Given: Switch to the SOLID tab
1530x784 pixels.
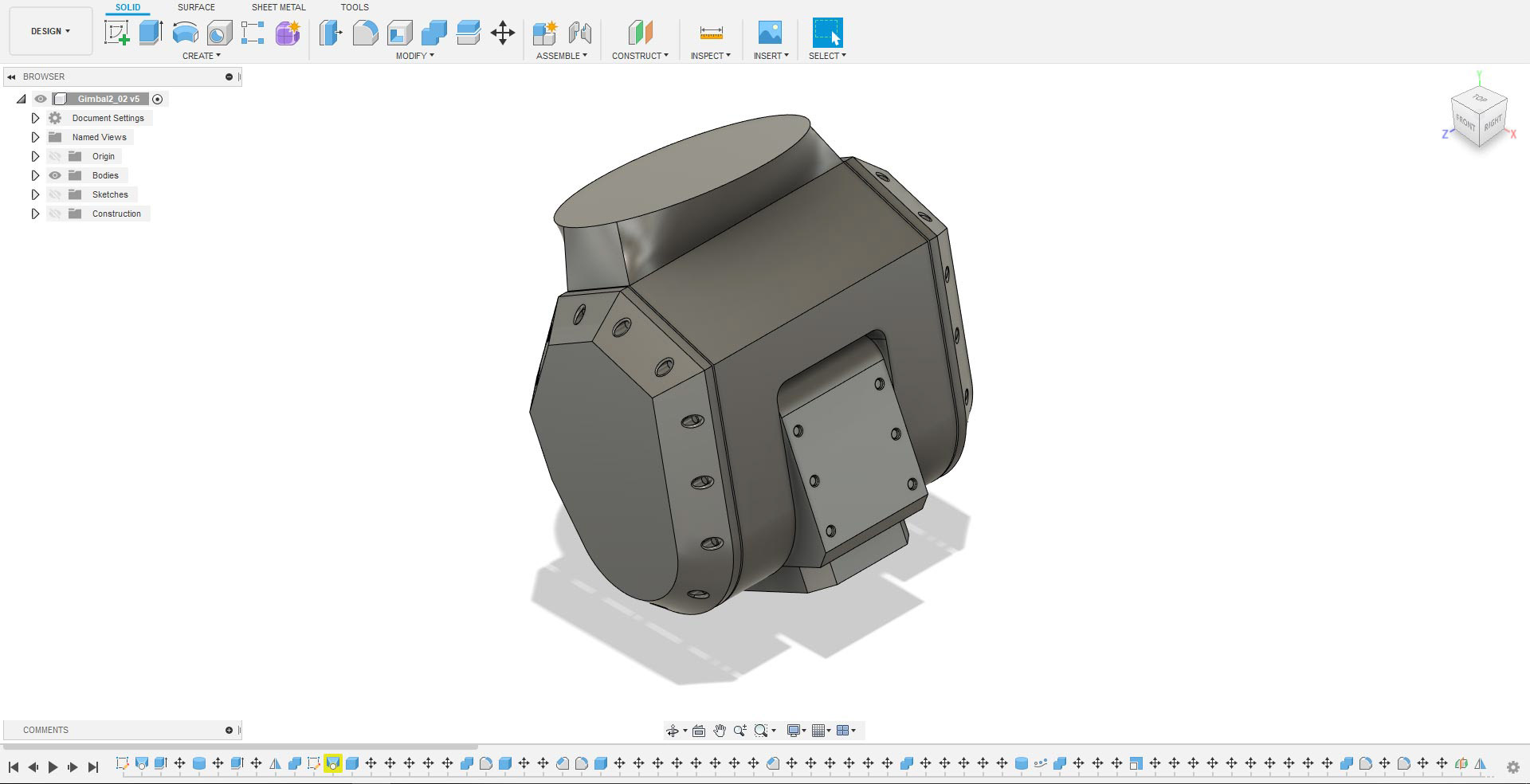Looking at the screenshot, I should [127, 7].
